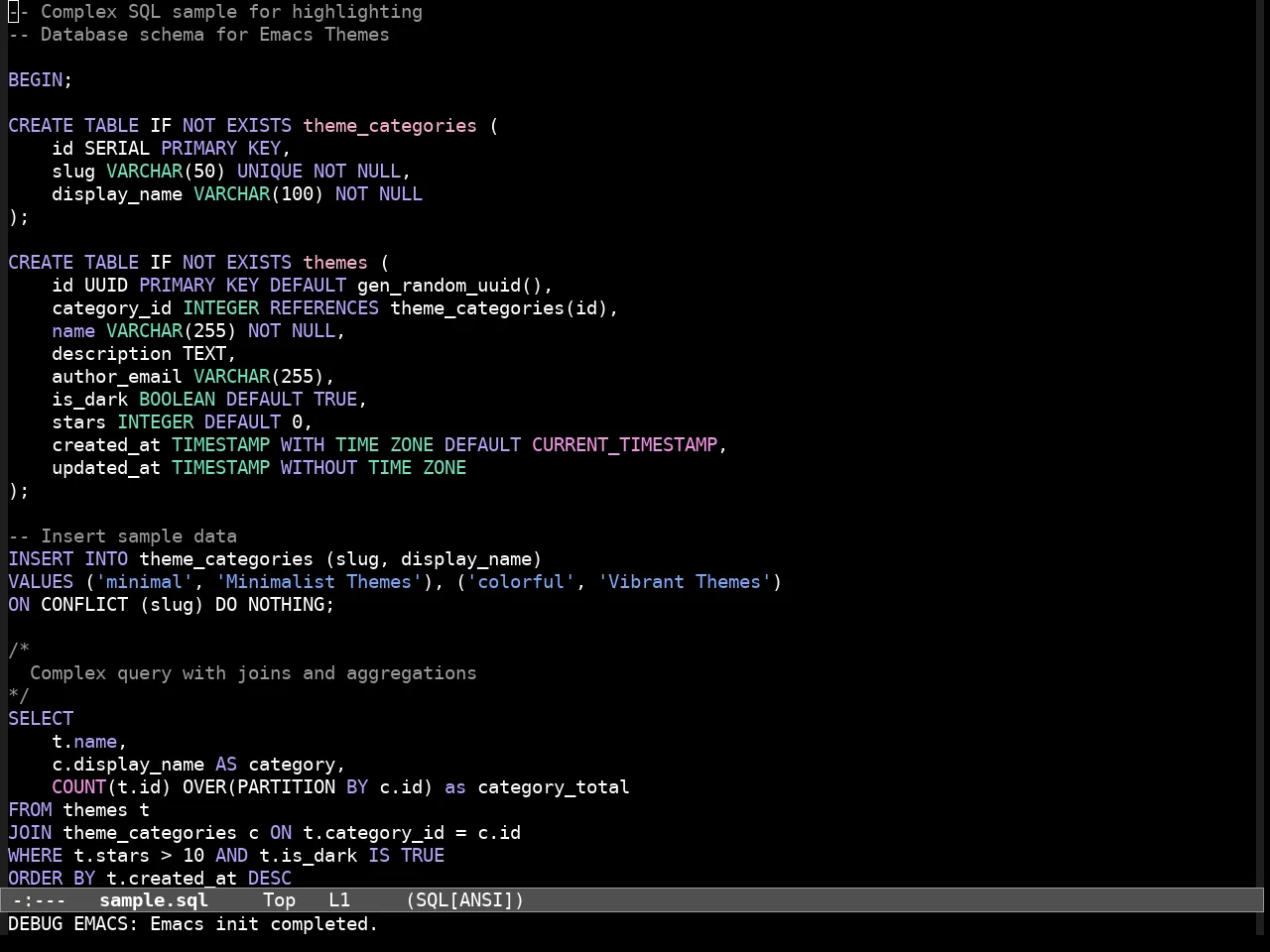
Task: Click 'FROM themes t' line
Action: tap(79, 810)
